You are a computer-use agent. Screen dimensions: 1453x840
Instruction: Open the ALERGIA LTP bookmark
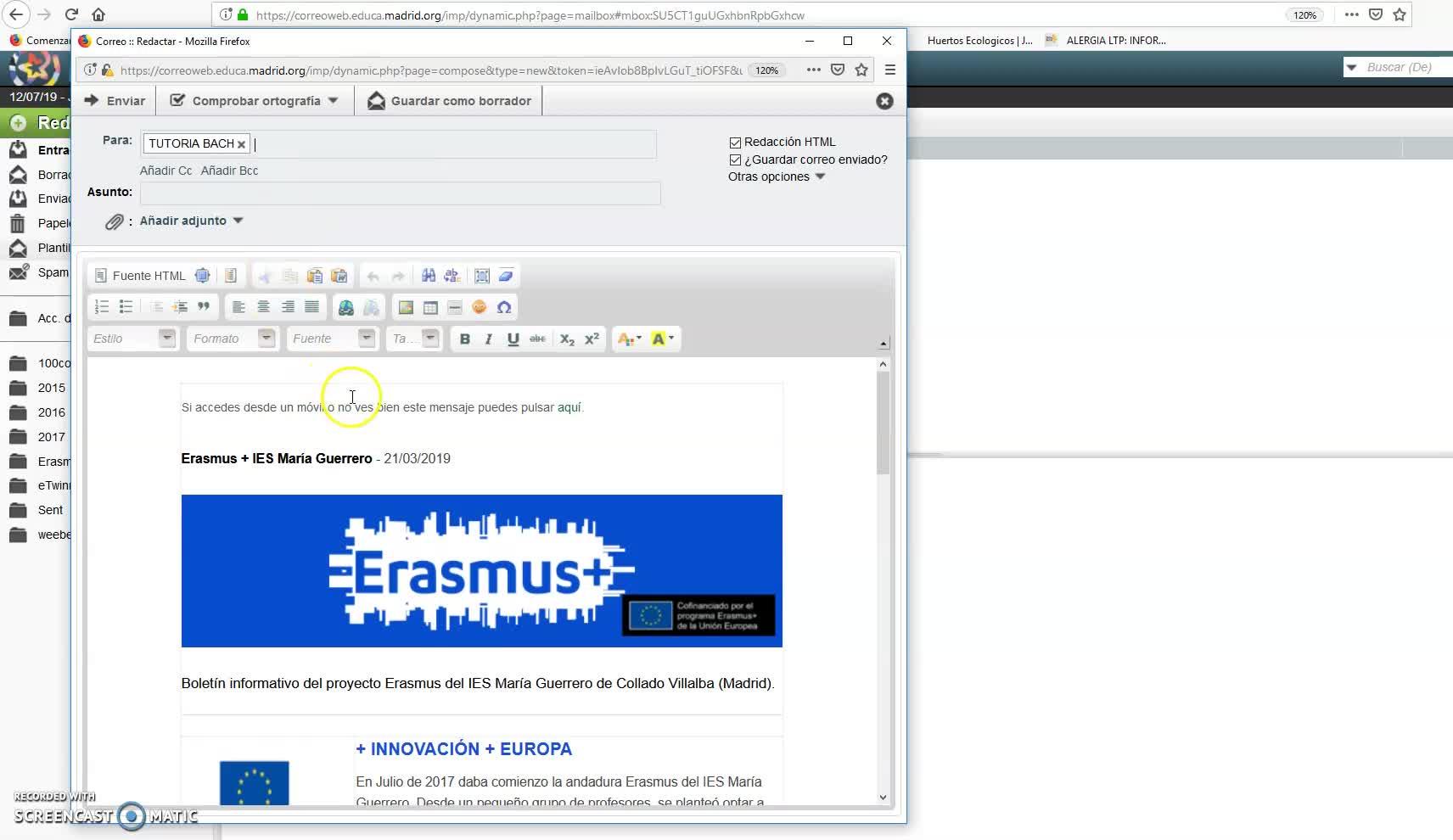coord(1106,40)
